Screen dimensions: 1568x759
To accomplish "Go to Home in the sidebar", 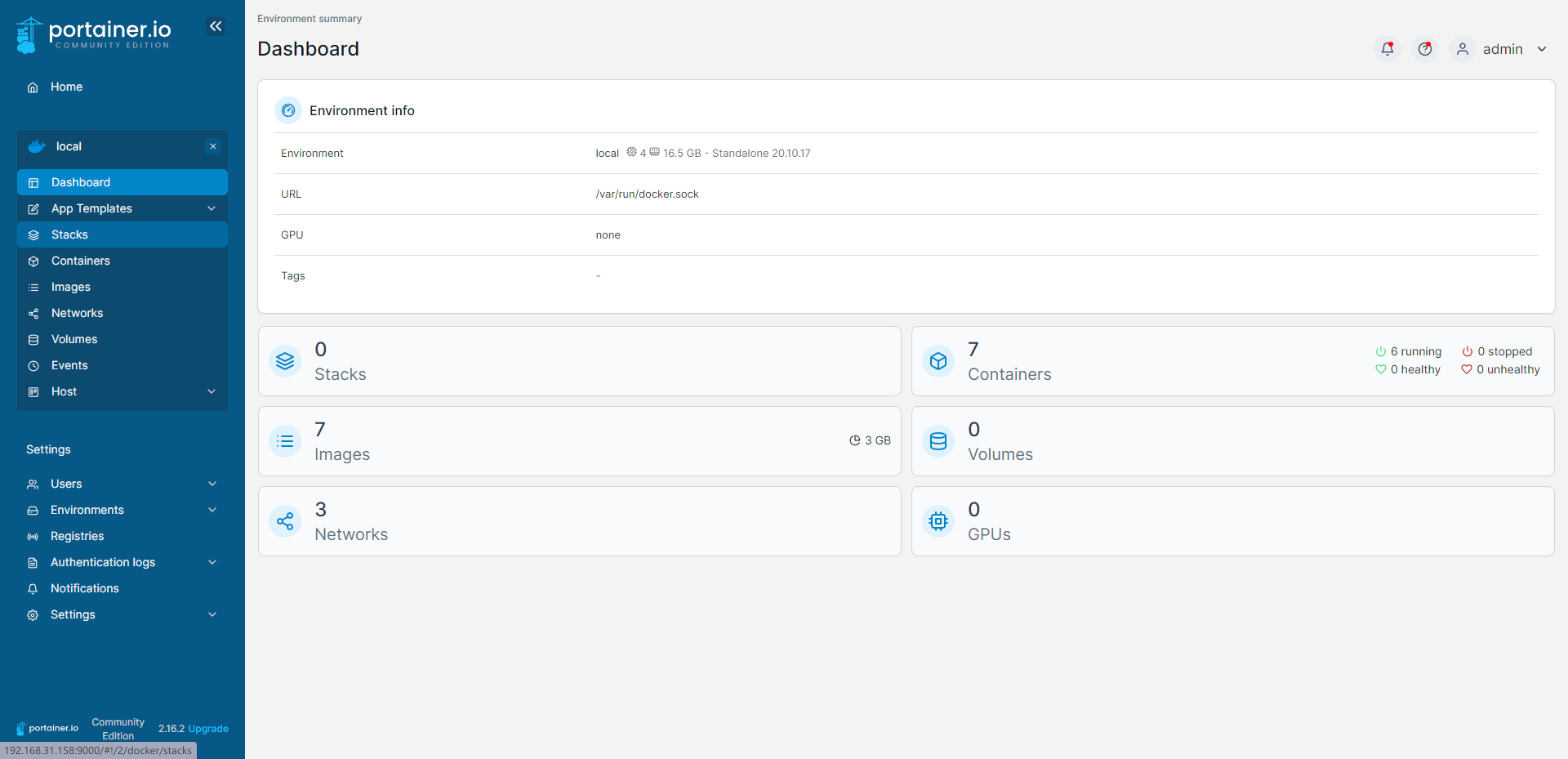I will click(x=122, y=87).
